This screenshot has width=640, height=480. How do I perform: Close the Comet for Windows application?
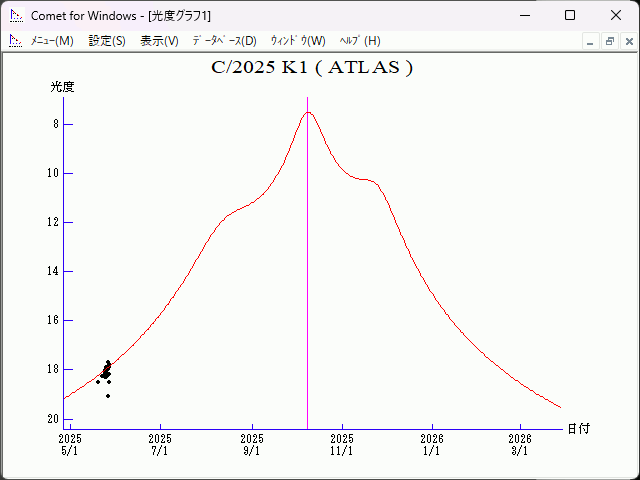point(615,15)
